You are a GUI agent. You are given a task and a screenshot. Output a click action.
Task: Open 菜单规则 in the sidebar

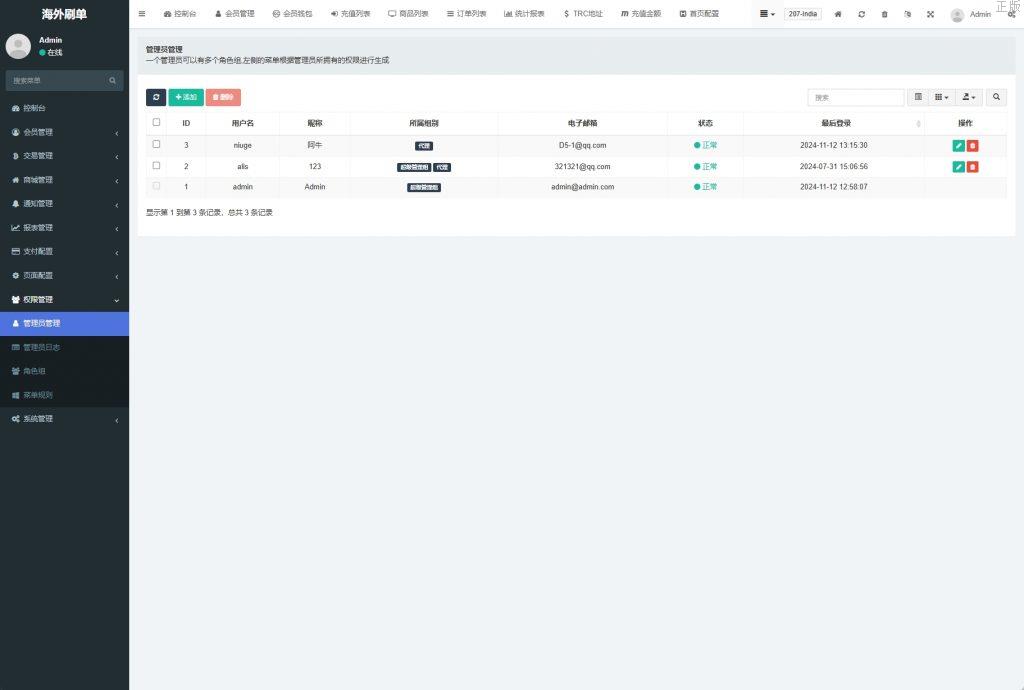(x=64, y=395)
